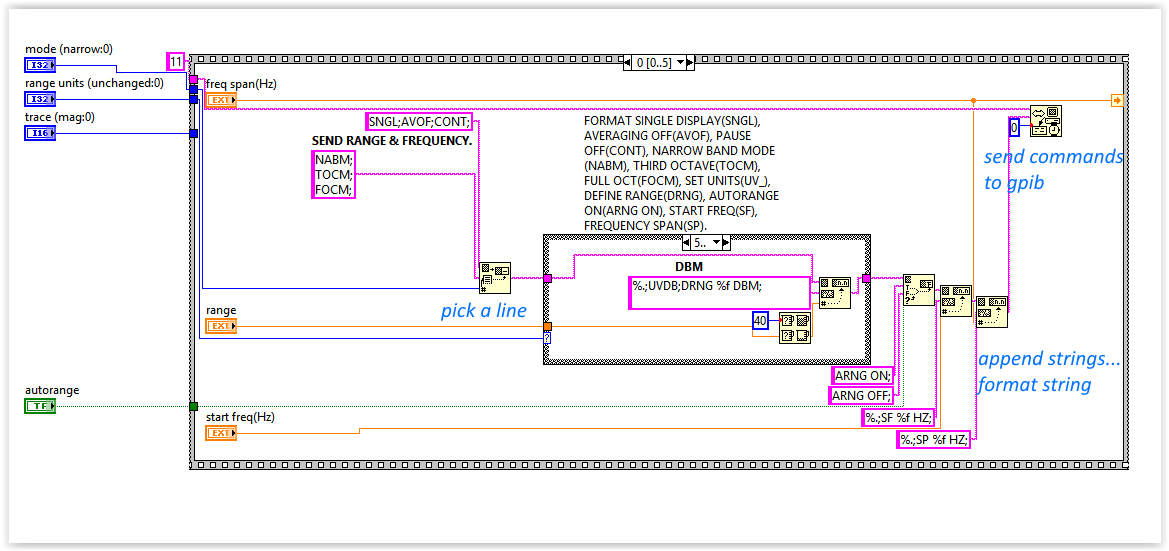Screen dimensions: 1169x551
Task: Click the numeric constant 0 near GPIB write
Action: point(1014,128)
